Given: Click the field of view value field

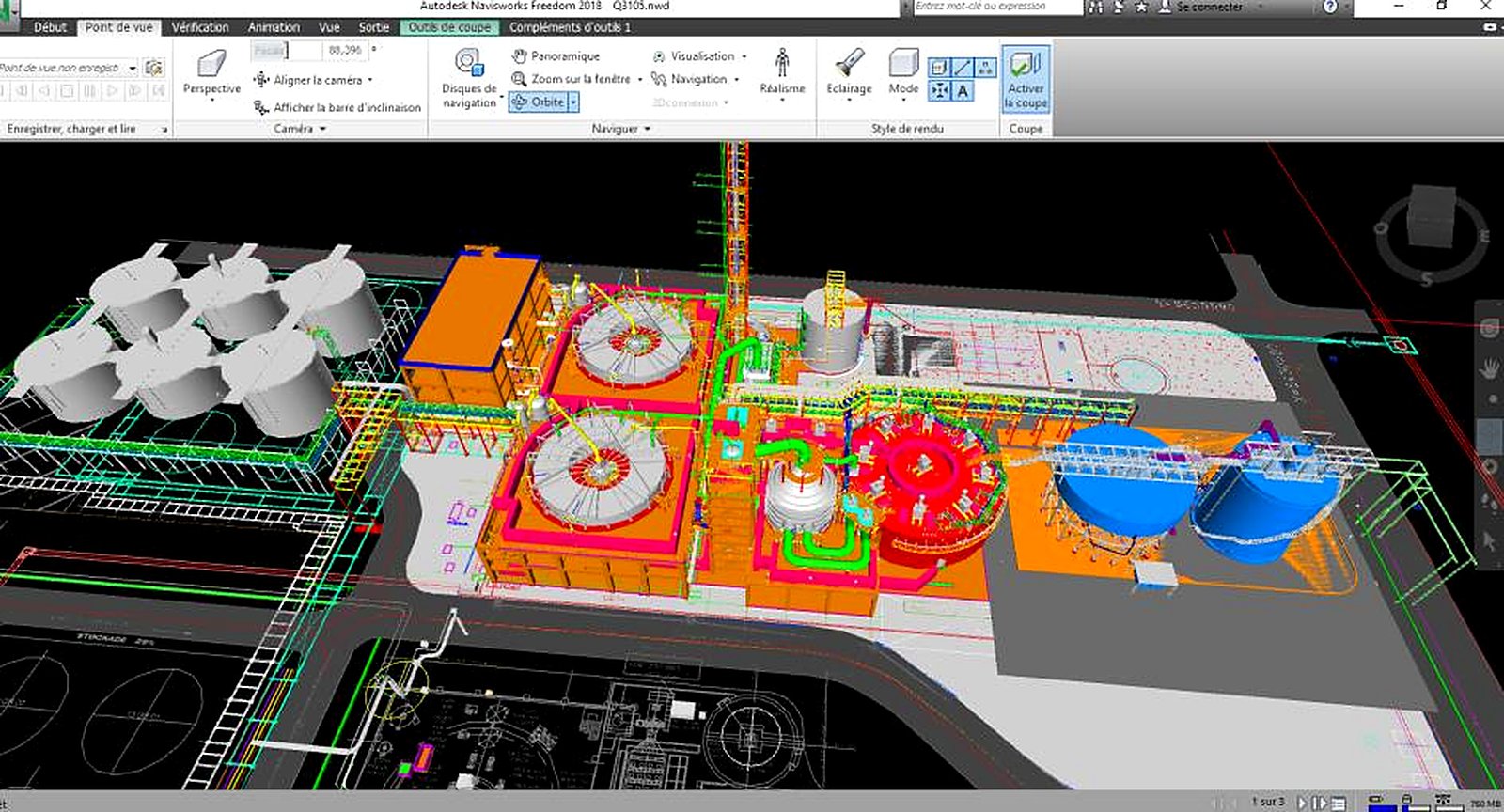Looking at the screenshot, I should (346, 50).
